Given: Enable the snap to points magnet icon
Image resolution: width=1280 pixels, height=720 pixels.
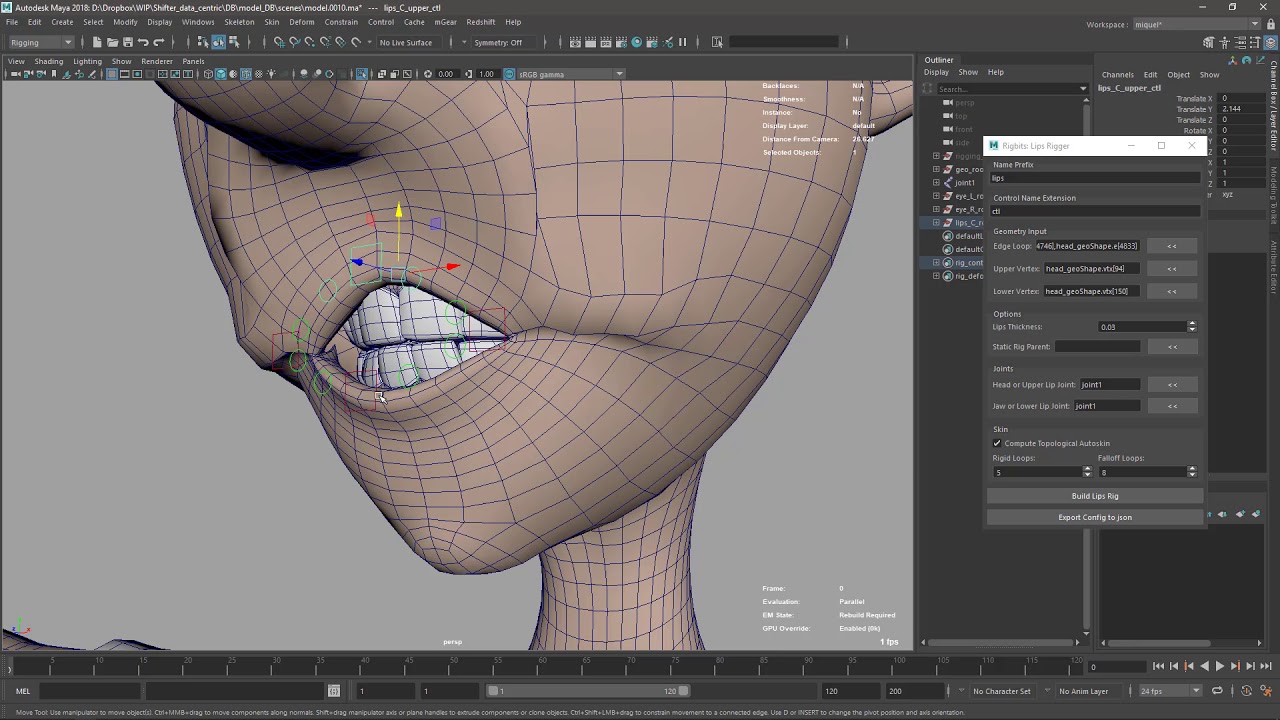Looking at the screenshot, I should (309, 42).
